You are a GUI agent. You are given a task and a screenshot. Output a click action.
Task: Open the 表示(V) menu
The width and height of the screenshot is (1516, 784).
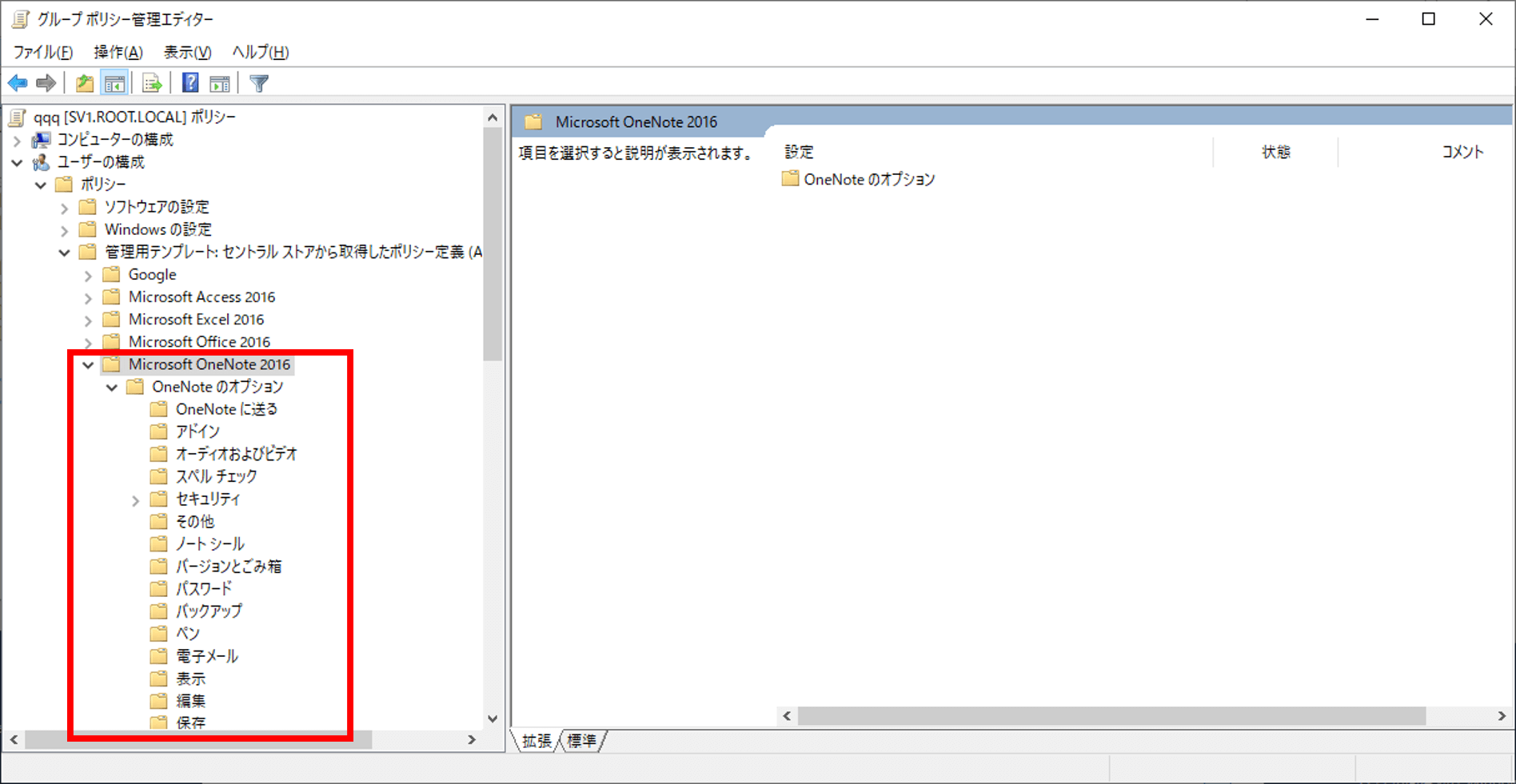click(x=188, y=52)
